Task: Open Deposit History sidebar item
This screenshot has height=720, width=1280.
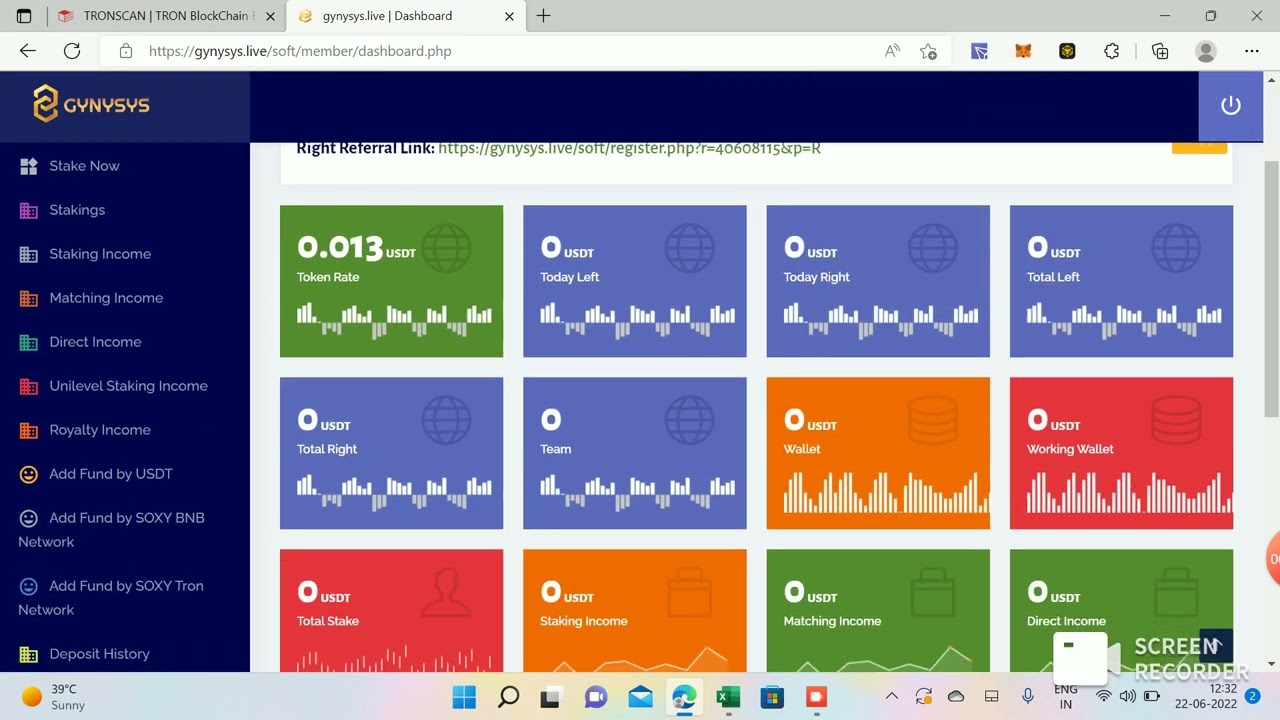Action: point(99,654)
